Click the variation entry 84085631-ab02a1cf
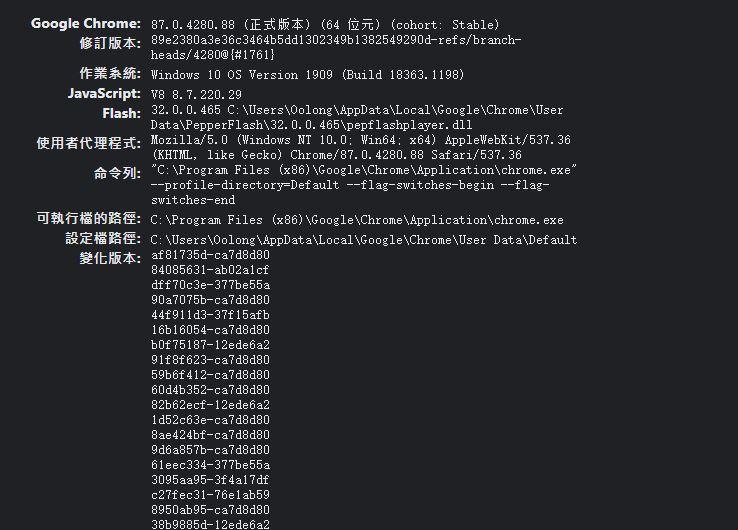738x530 pixels. [x=210, y=270]
